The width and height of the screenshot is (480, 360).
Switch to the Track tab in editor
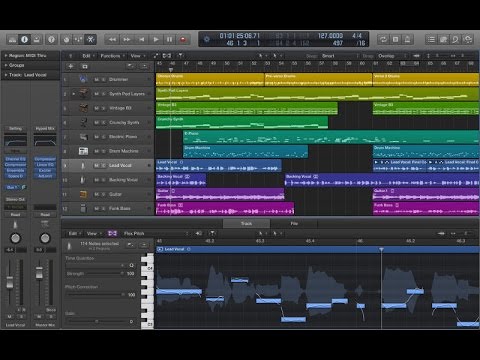246,223
